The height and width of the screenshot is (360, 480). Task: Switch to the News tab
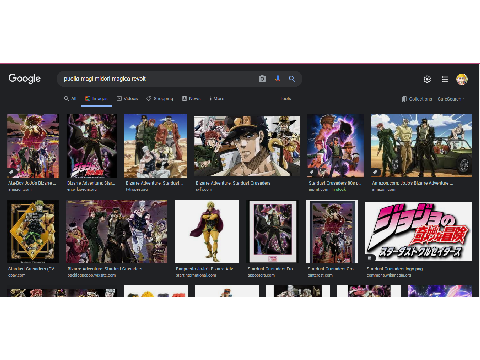(191, 99)
